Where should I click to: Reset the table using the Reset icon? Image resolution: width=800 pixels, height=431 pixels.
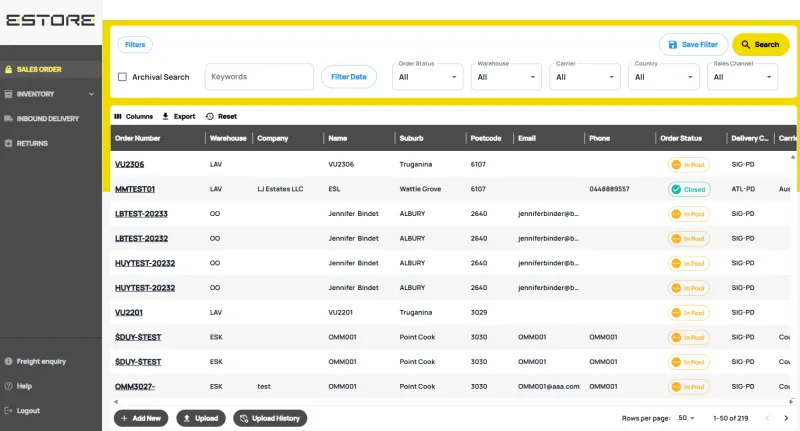pos(209,116)
